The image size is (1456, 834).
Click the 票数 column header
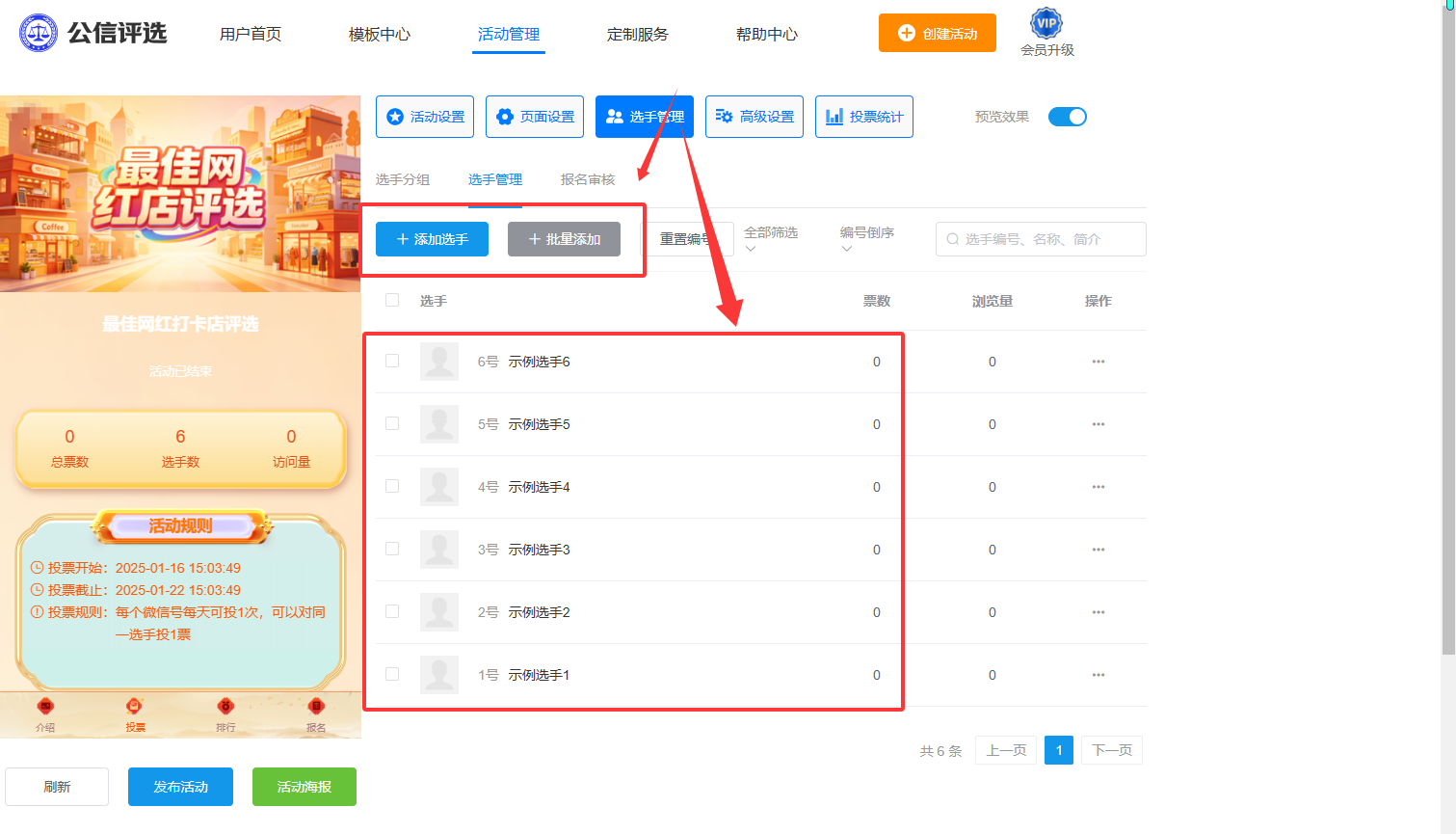pyautogui.click(x=877, y=301)
